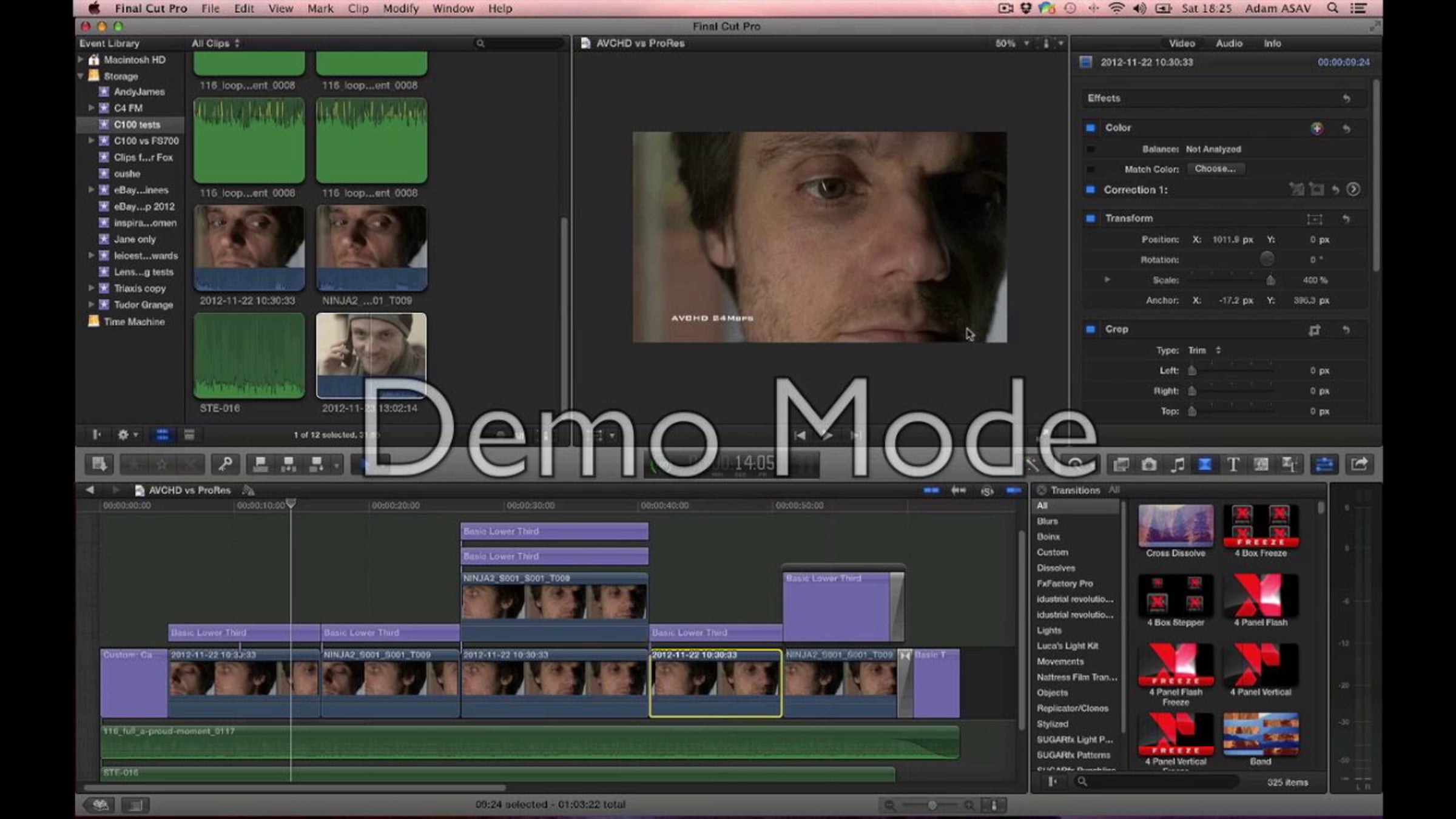This screenshot has height=819, width=1456.
Task: Select the Stylized transitions category
Action: point(1053,724)
